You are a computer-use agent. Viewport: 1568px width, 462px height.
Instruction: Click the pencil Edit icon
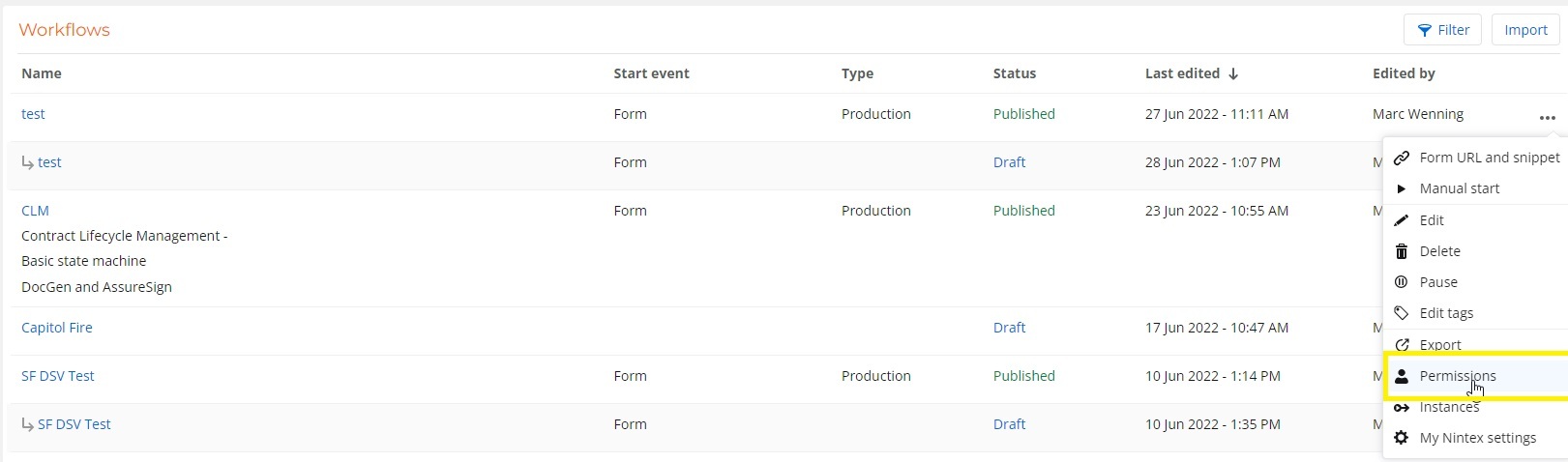(x=1401, y=220)
